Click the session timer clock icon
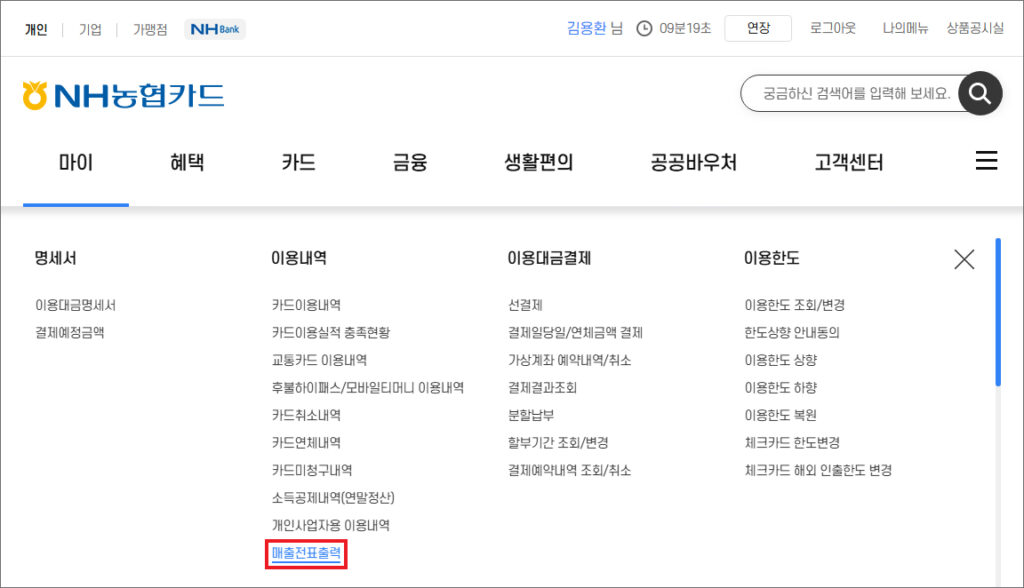1024x588 pixels. pyautogui.click(x=644, y=29)
